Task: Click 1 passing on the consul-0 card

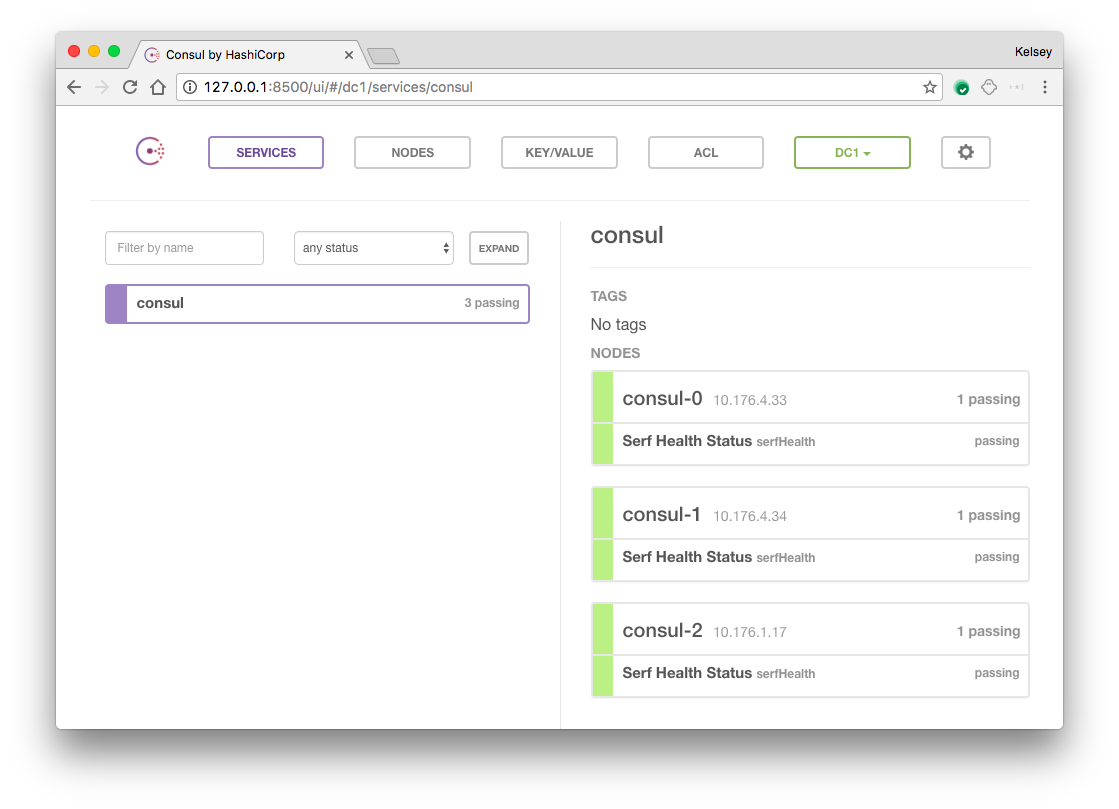Action: pos(988,400)
